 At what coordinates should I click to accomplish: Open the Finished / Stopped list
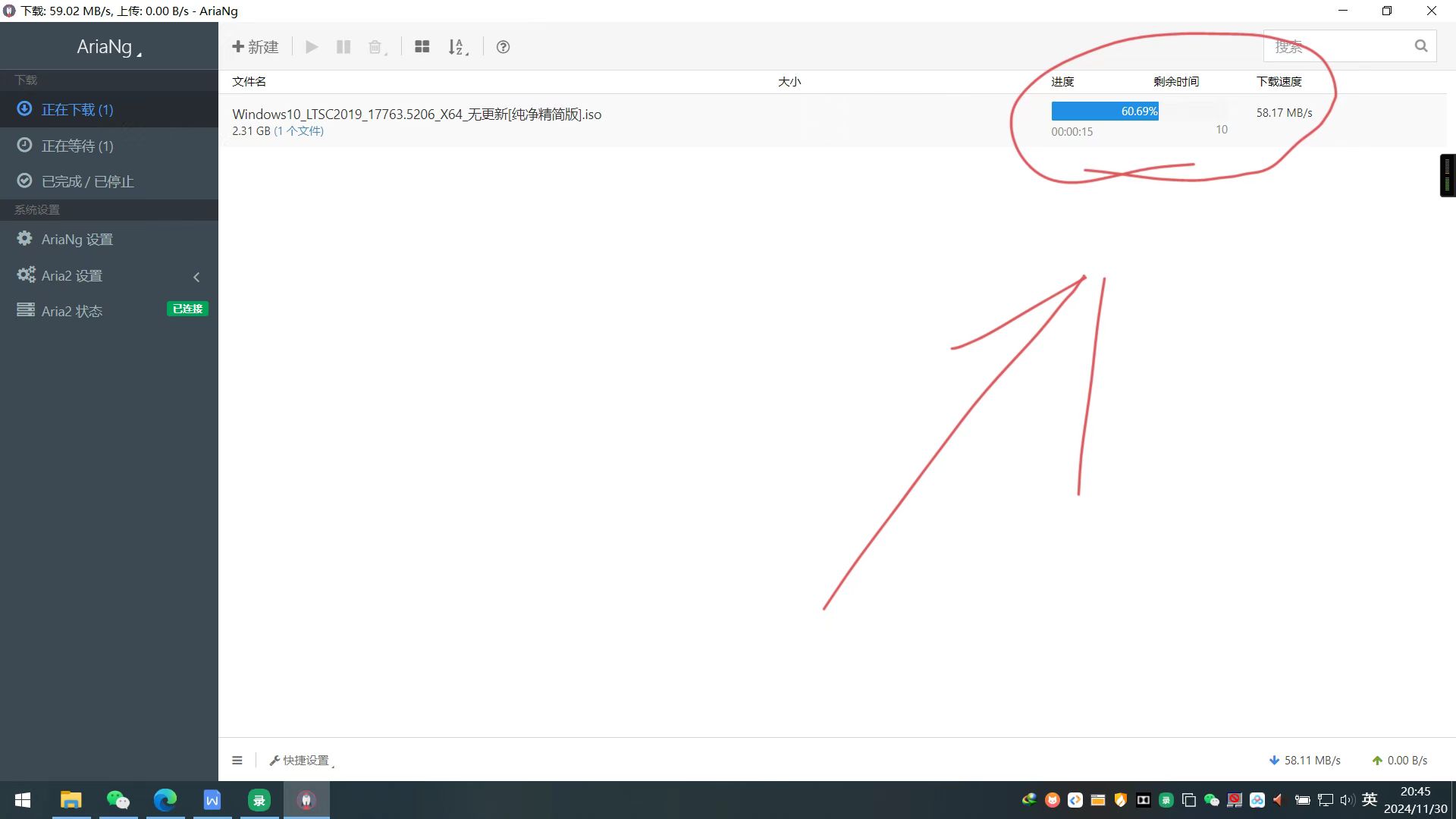[87, 181]
